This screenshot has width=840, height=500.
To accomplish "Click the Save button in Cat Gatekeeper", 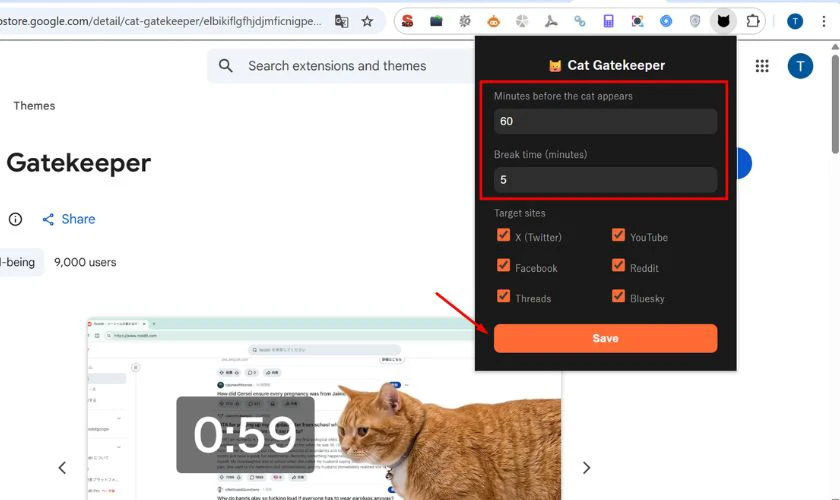I will (x=605, y=338).
